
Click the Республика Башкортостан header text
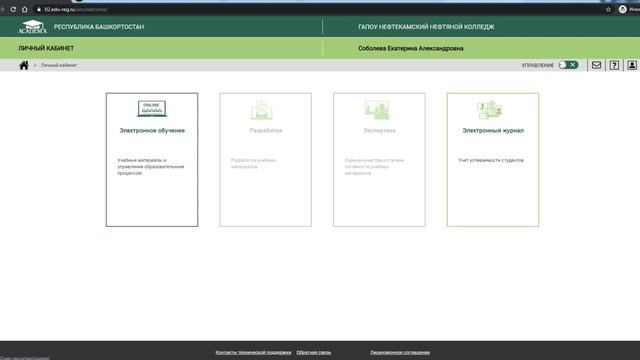(x=99, y=27)
